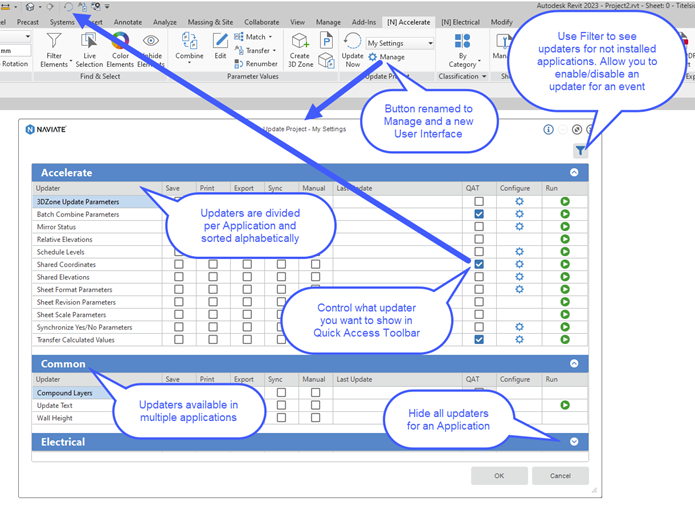The width and height of the screenshot is (695, 506).
Task: Run Update Now from the ribbon
Action: tap(352, 50)
